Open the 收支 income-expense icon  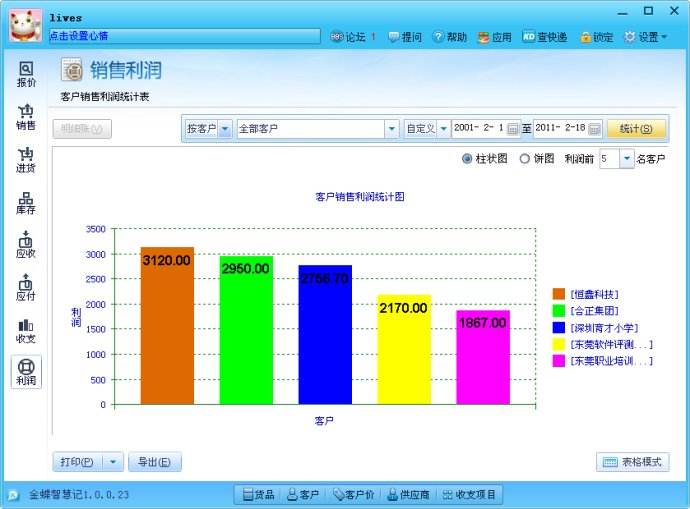point(26,331)
